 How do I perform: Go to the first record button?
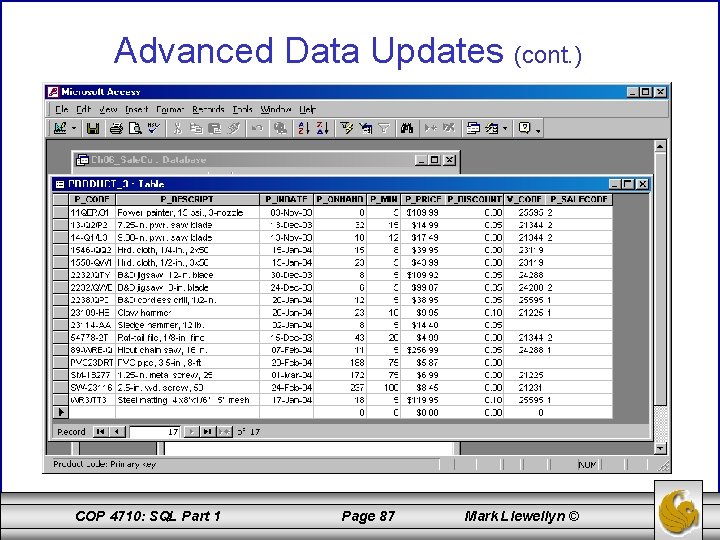pos(100,432)
